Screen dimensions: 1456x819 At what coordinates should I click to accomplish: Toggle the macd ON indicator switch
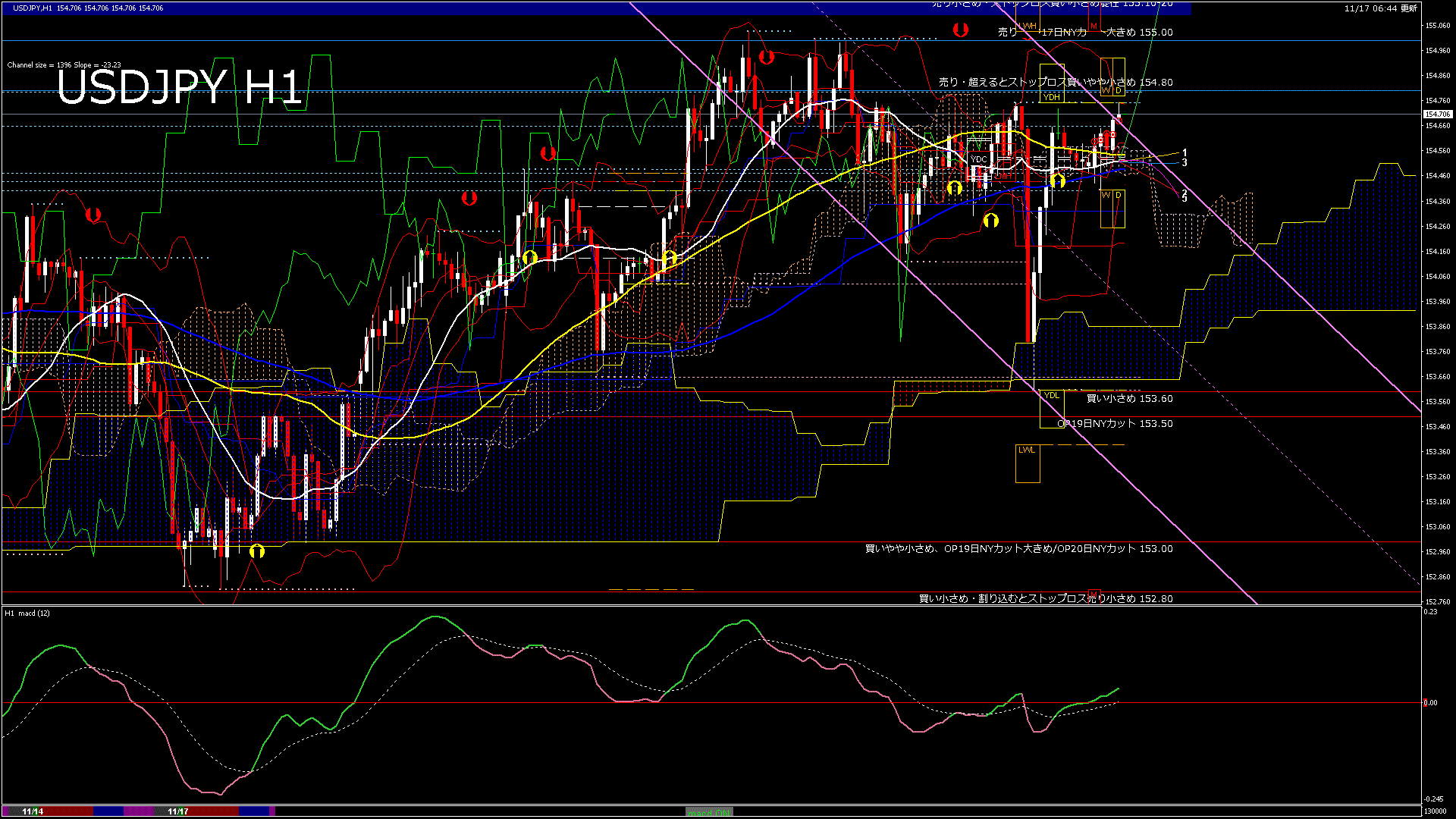(x=708, y=812)
